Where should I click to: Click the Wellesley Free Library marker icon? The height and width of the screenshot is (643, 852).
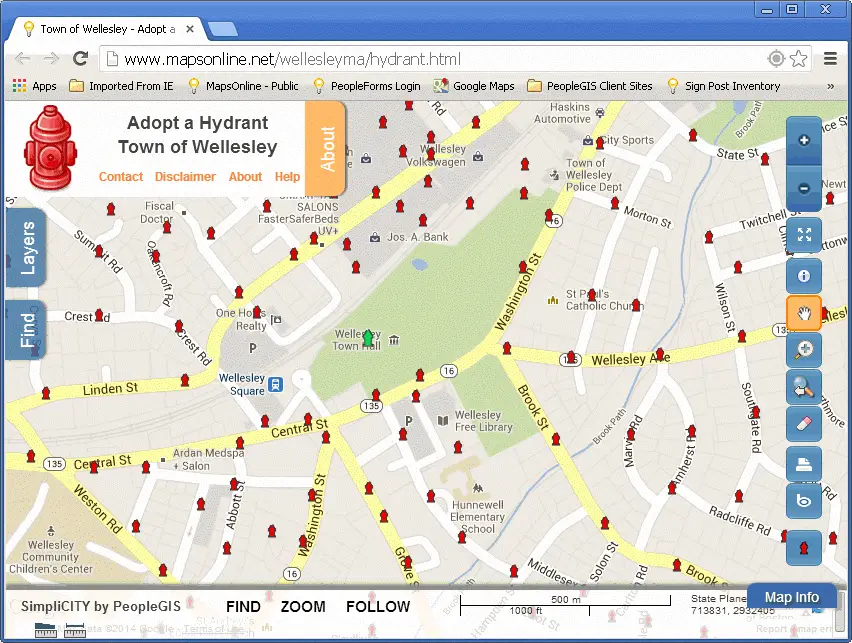(x=443, y=421)
